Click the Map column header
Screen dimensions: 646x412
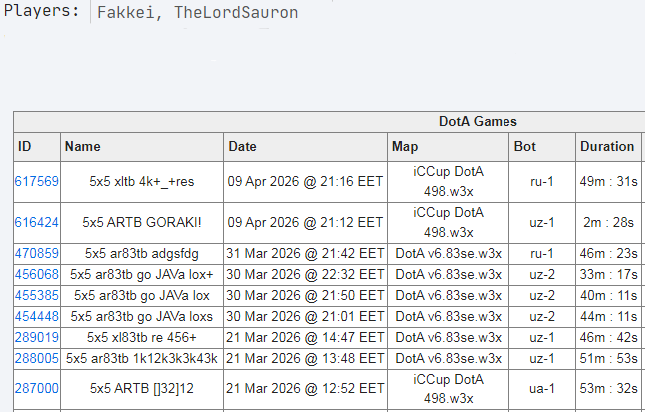(405, 146)
